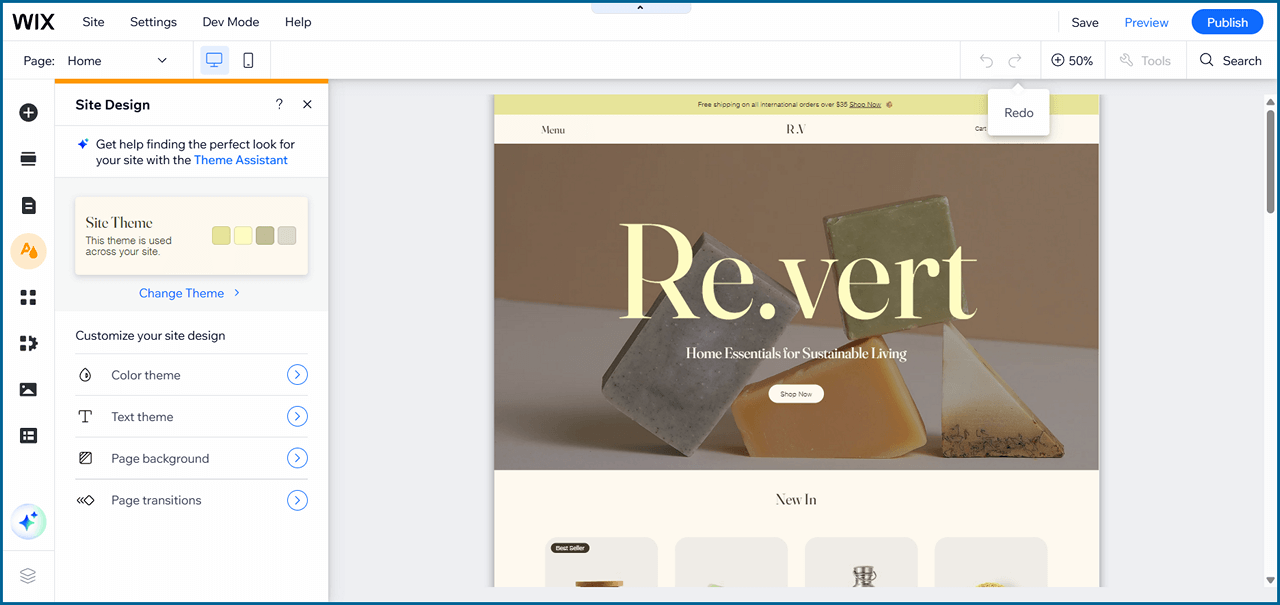This screenshot has height=605, width=1280.
Task: Open the Add Elements plus icon
Action: click(28, 112)
